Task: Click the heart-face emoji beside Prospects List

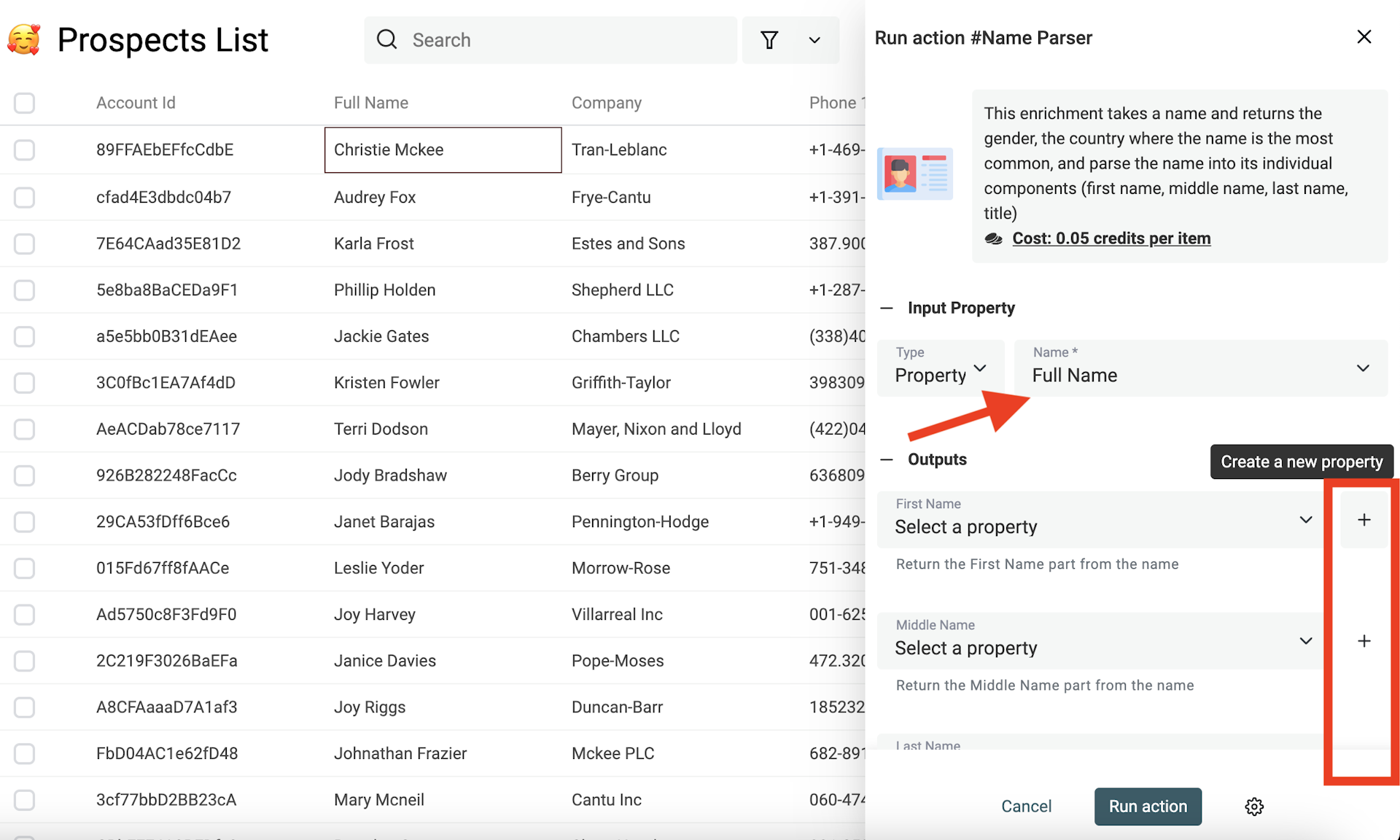Action: click(24, 39)
